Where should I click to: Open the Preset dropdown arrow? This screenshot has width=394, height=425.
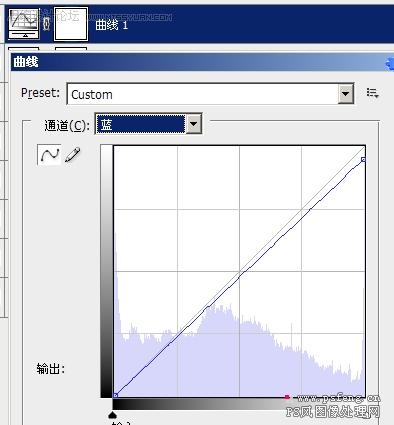point(346,94)
